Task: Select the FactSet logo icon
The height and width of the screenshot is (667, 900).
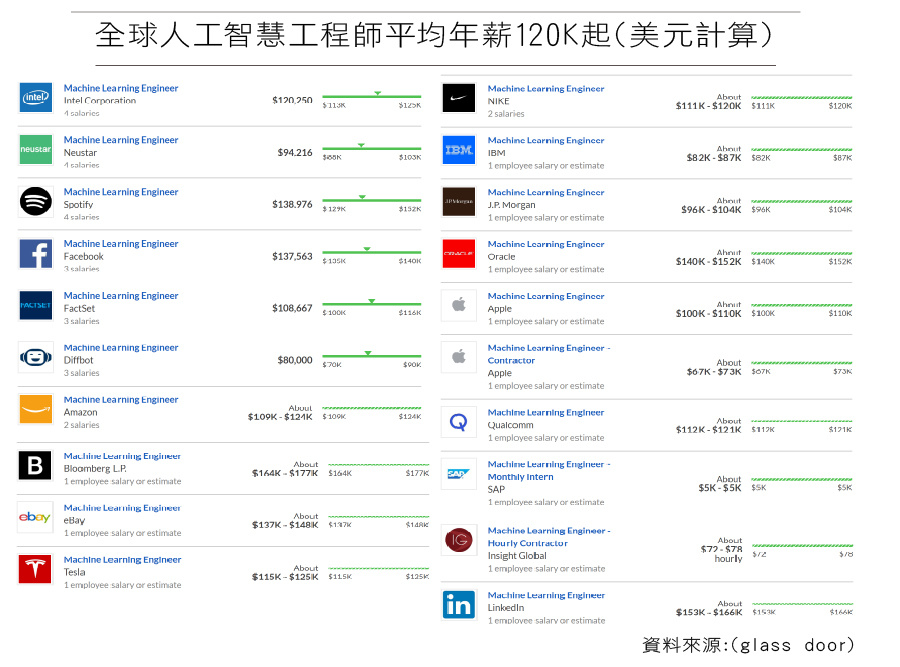Action: click(x=36, y=305)
